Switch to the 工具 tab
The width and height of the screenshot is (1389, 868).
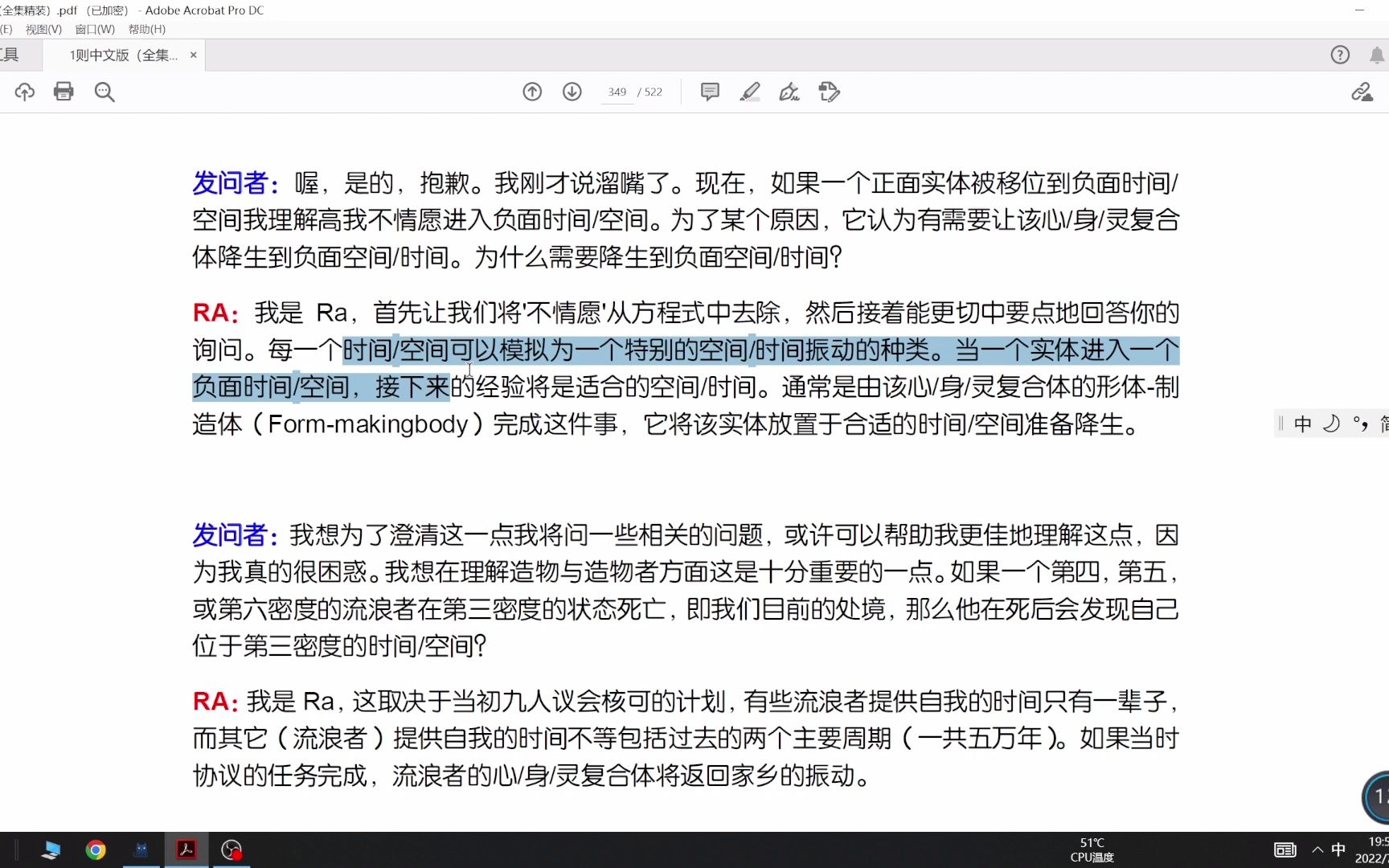[10, 55]
